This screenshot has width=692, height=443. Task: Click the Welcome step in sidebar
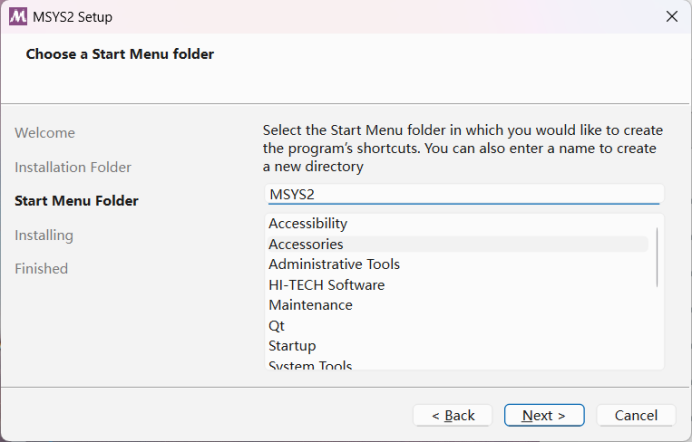[45, 133]
